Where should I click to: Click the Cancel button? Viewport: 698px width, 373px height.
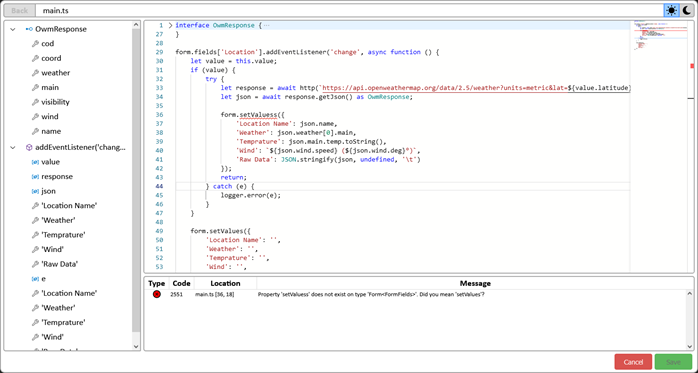[x=633, y=362]
